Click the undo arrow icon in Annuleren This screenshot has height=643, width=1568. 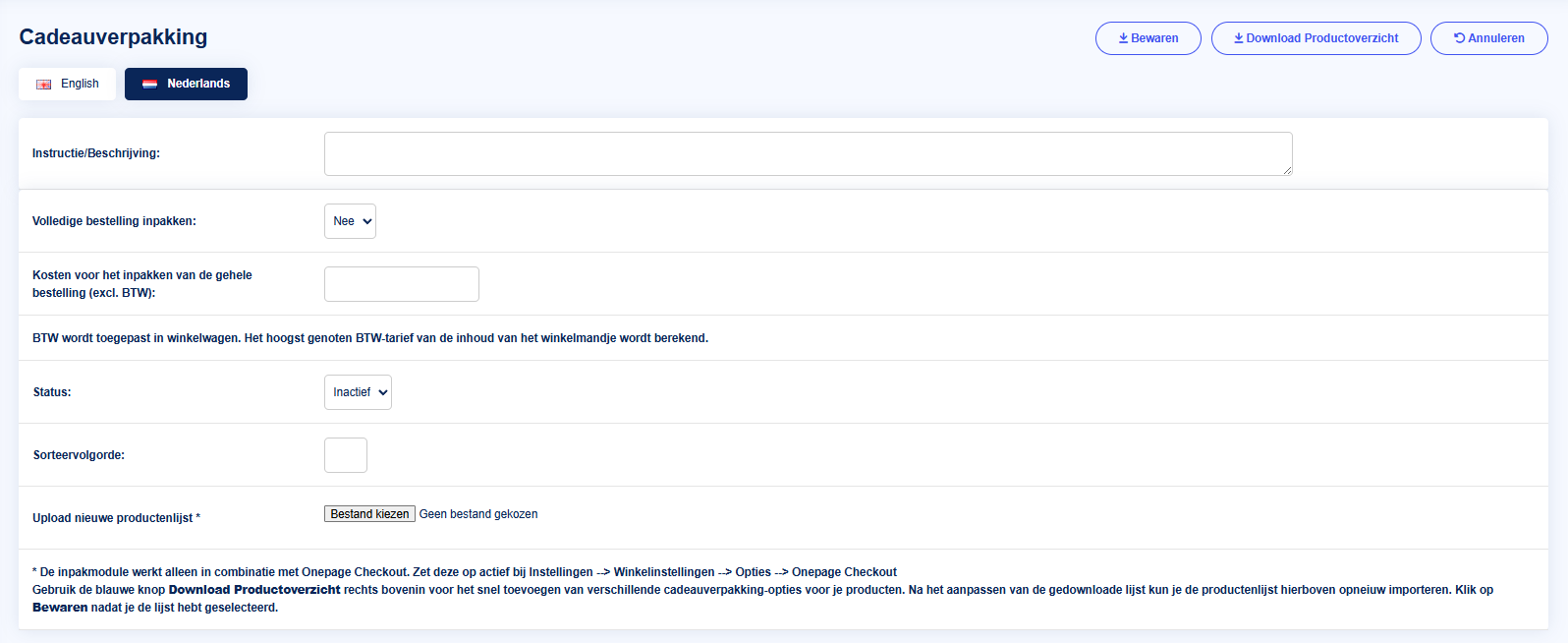click(x=1459, y=38)
